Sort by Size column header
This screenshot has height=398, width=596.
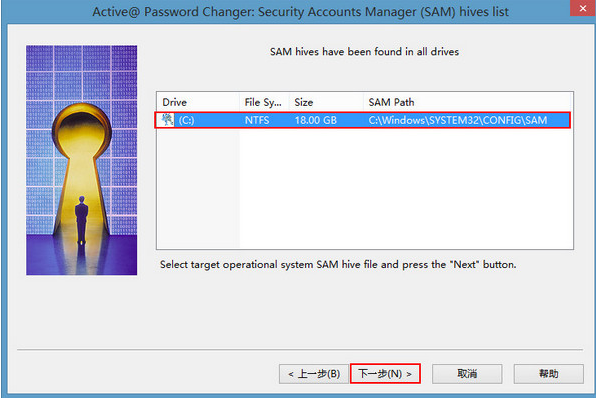326,102
